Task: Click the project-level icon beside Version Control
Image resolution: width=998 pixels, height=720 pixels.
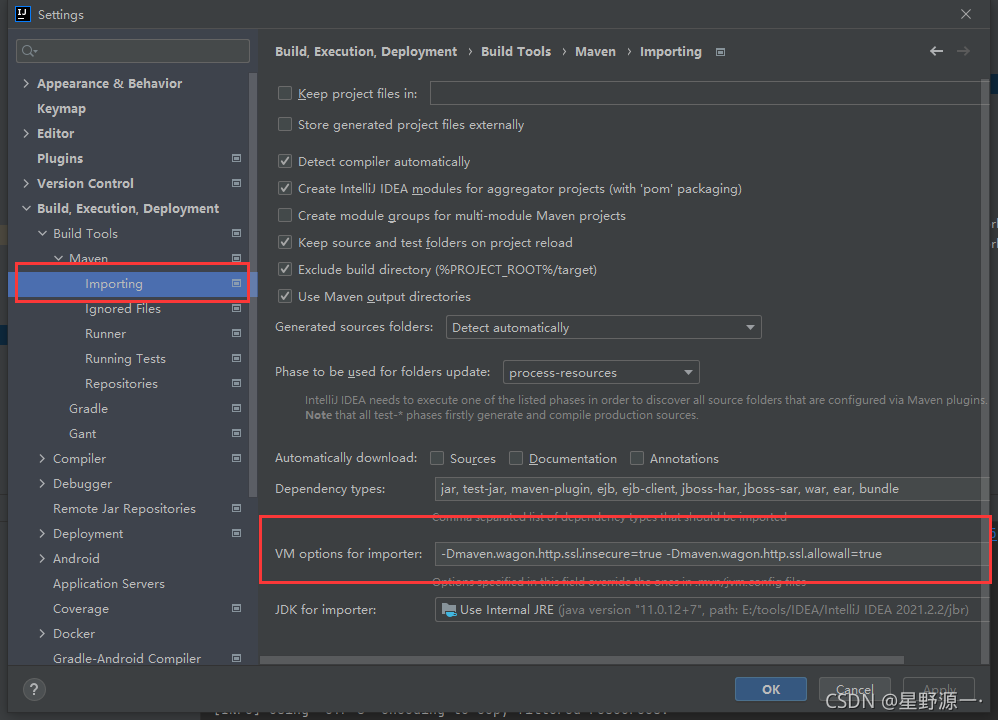Action: (x=236, y=183)
